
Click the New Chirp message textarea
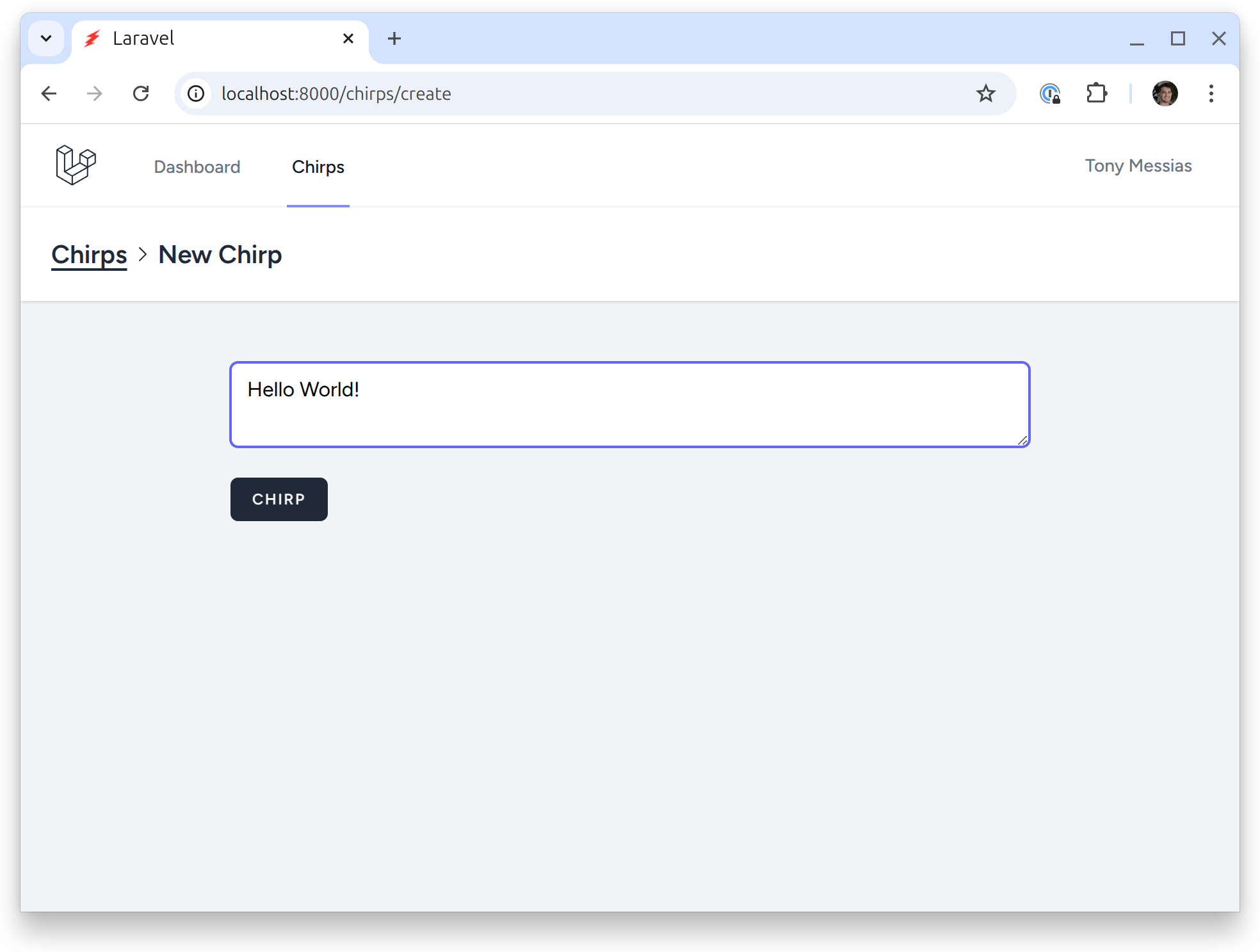click(x=630, y=404)
